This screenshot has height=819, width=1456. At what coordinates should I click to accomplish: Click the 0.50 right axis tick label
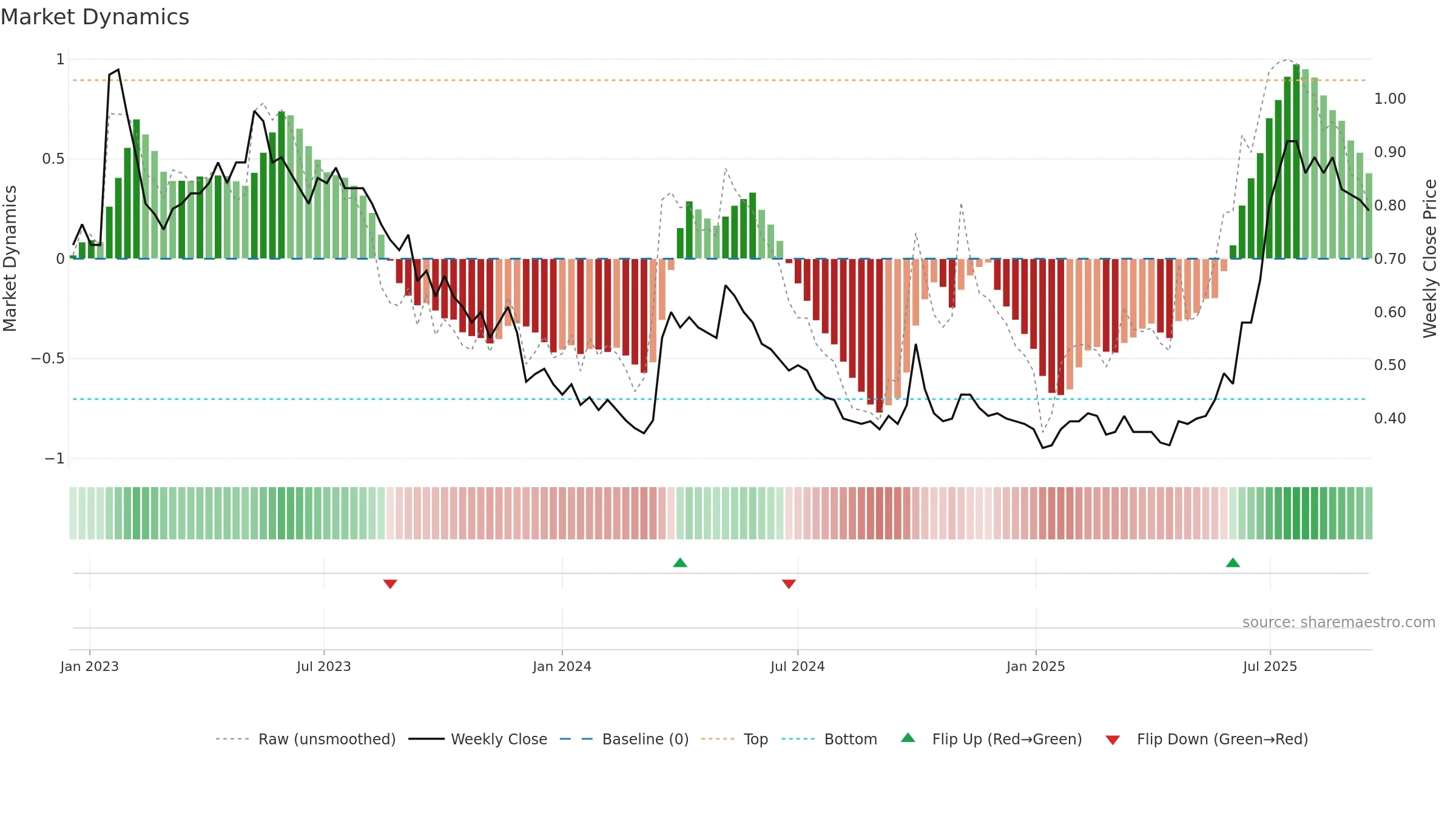point(1390,365)
